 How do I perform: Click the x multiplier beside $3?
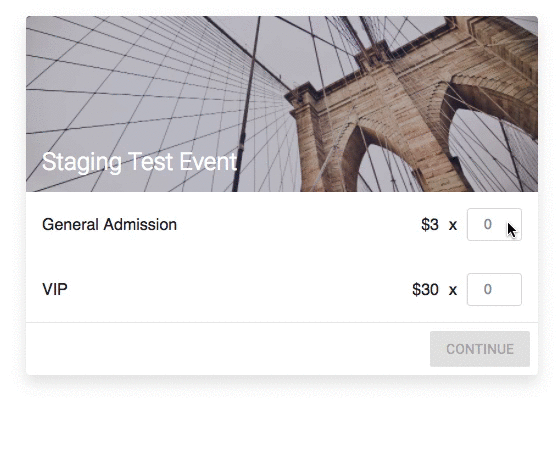click(453, 225)
